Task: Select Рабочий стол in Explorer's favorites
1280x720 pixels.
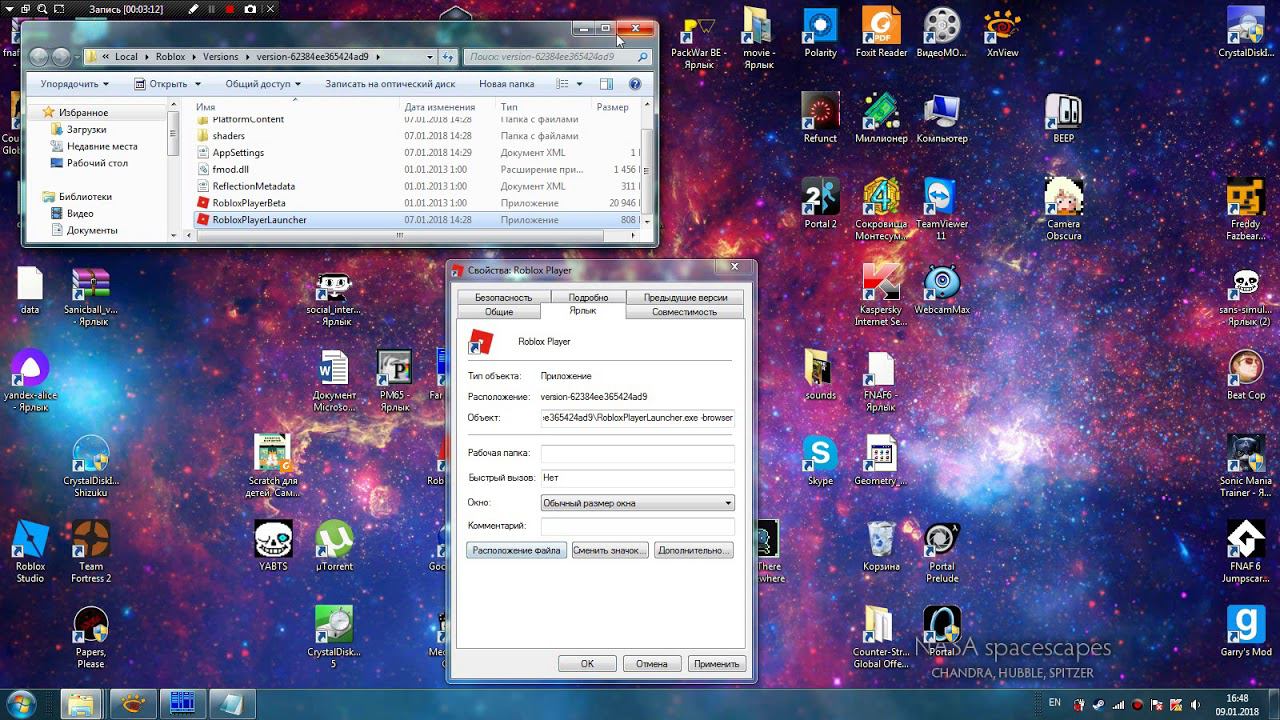Action: [97, 163]
